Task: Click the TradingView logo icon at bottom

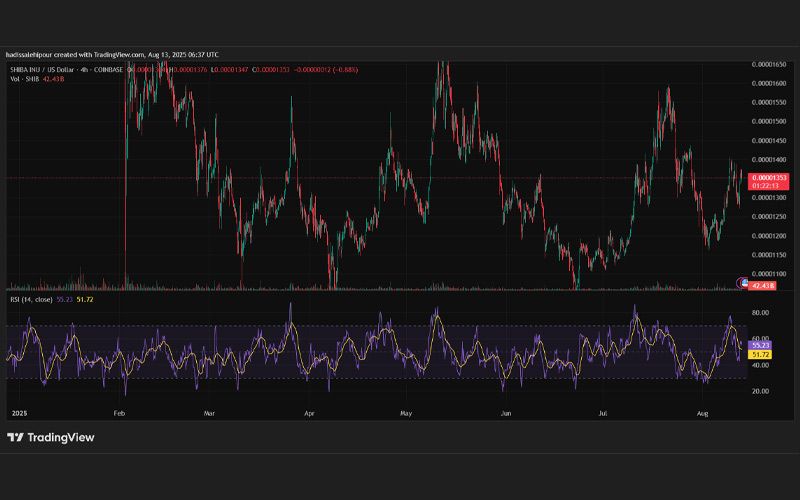Action: [15, 437]
